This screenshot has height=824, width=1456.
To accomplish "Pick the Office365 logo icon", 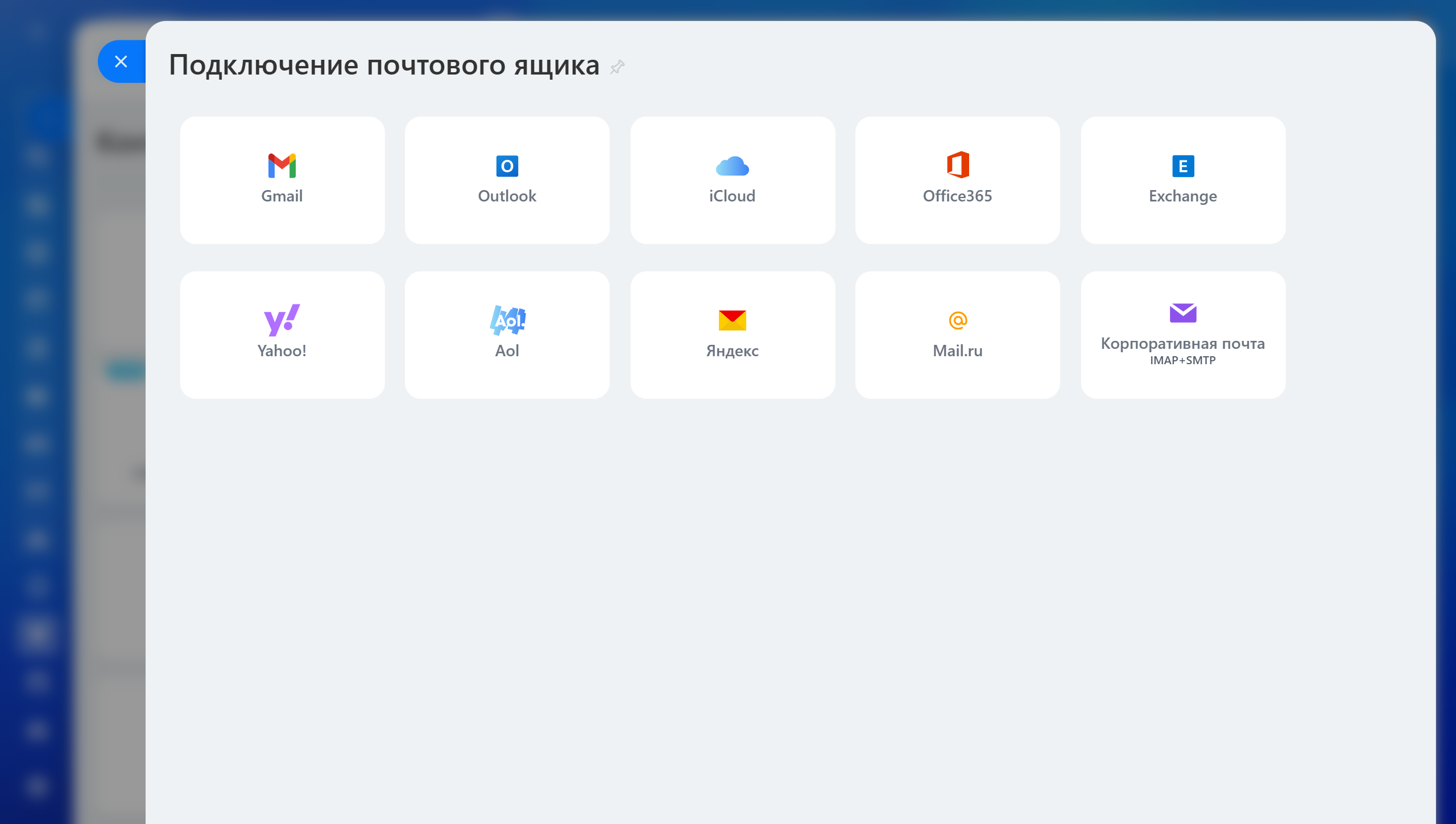I will (x=958, y=165).
